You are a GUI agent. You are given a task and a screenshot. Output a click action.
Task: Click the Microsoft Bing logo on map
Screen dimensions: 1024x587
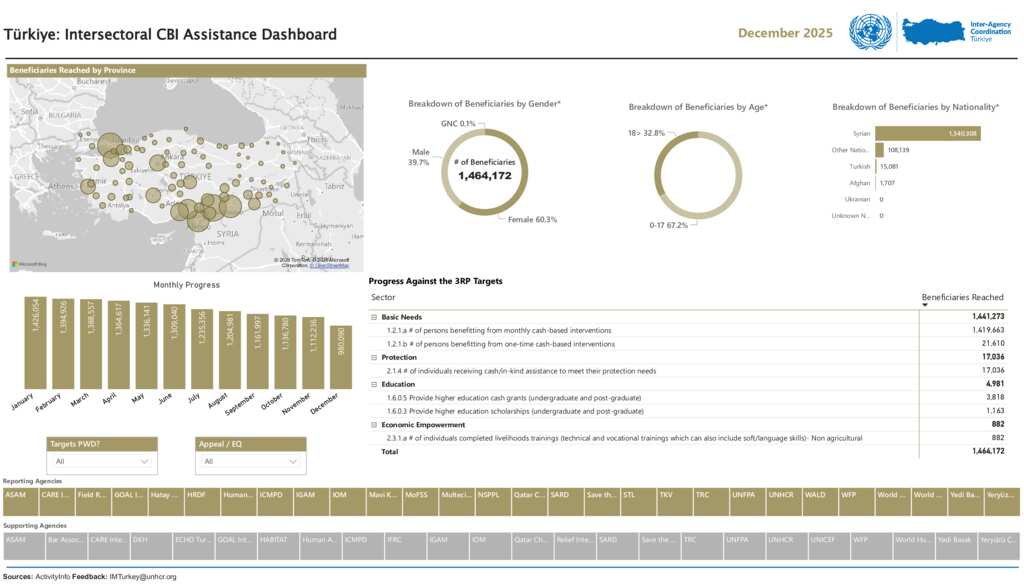[30, 264]
